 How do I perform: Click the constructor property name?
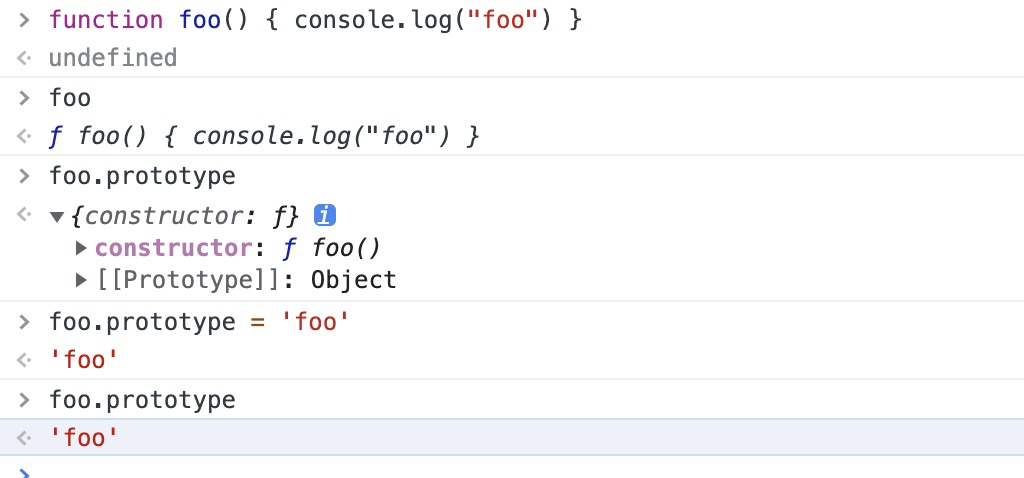coord(174,248)
